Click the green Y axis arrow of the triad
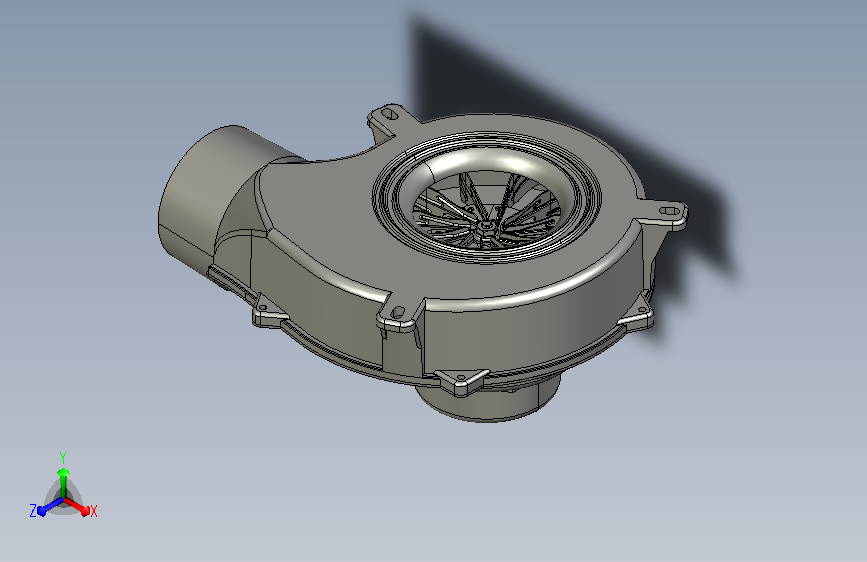Image resolution: width=867 pixels, height=562 pixels. pyautogui.click(x=63, y=483)
